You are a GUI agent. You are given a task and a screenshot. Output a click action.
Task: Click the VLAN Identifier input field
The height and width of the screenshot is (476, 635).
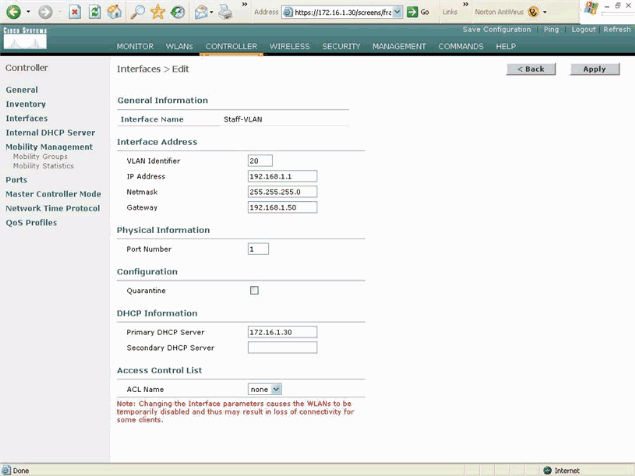[x=260, y=161]
